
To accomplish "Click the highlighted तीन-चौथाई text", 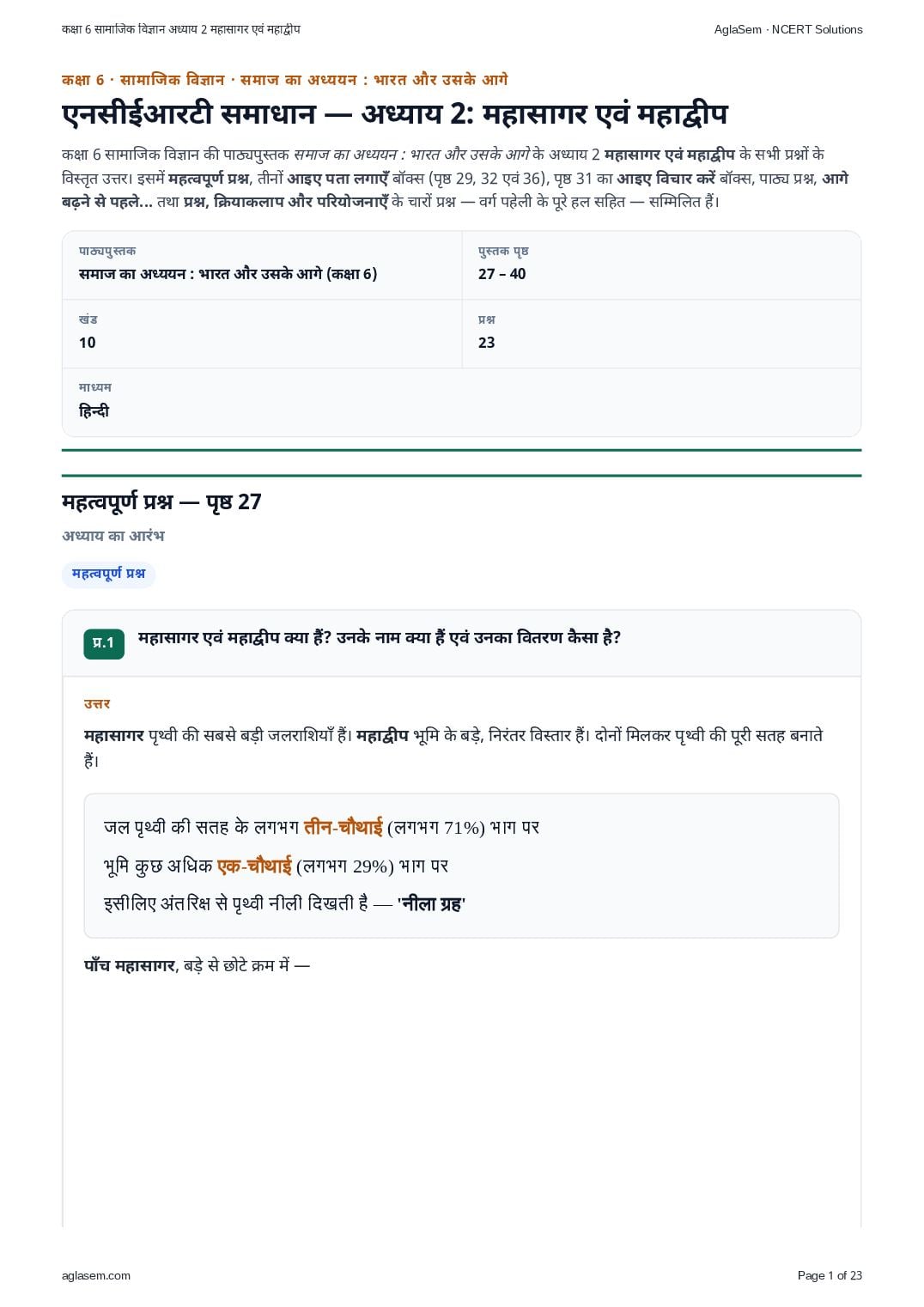I will click(343, 828).
